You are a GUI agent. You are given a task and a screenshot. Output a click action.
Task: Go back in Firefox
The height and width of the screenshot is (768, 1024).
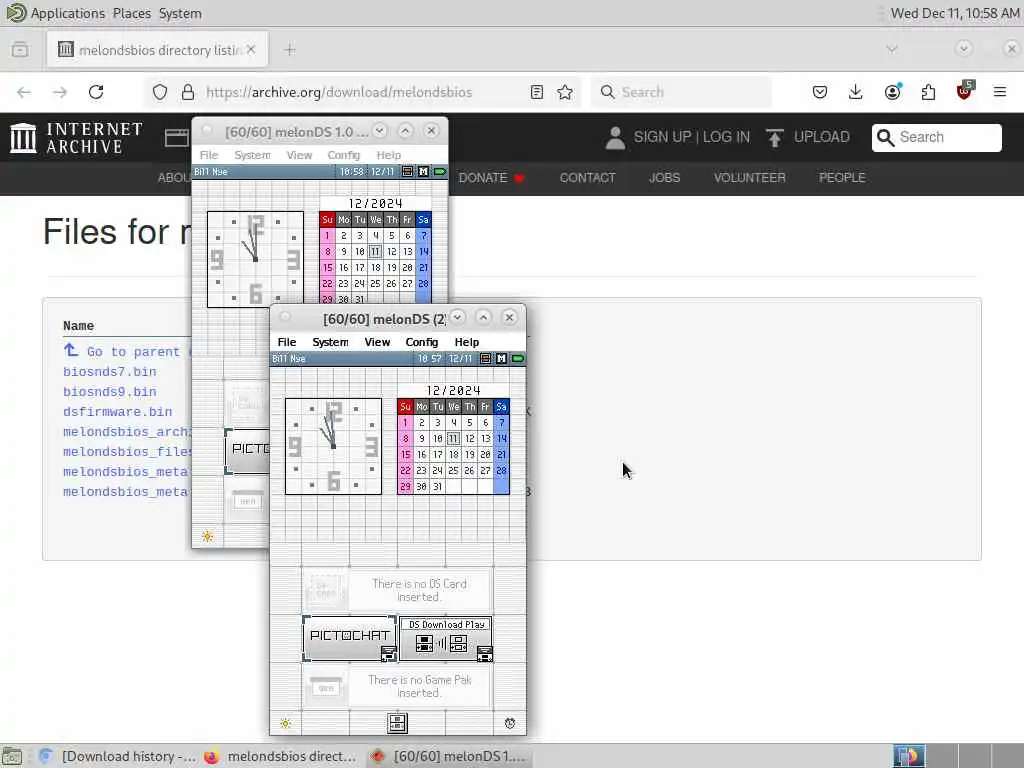pos(24,92)
